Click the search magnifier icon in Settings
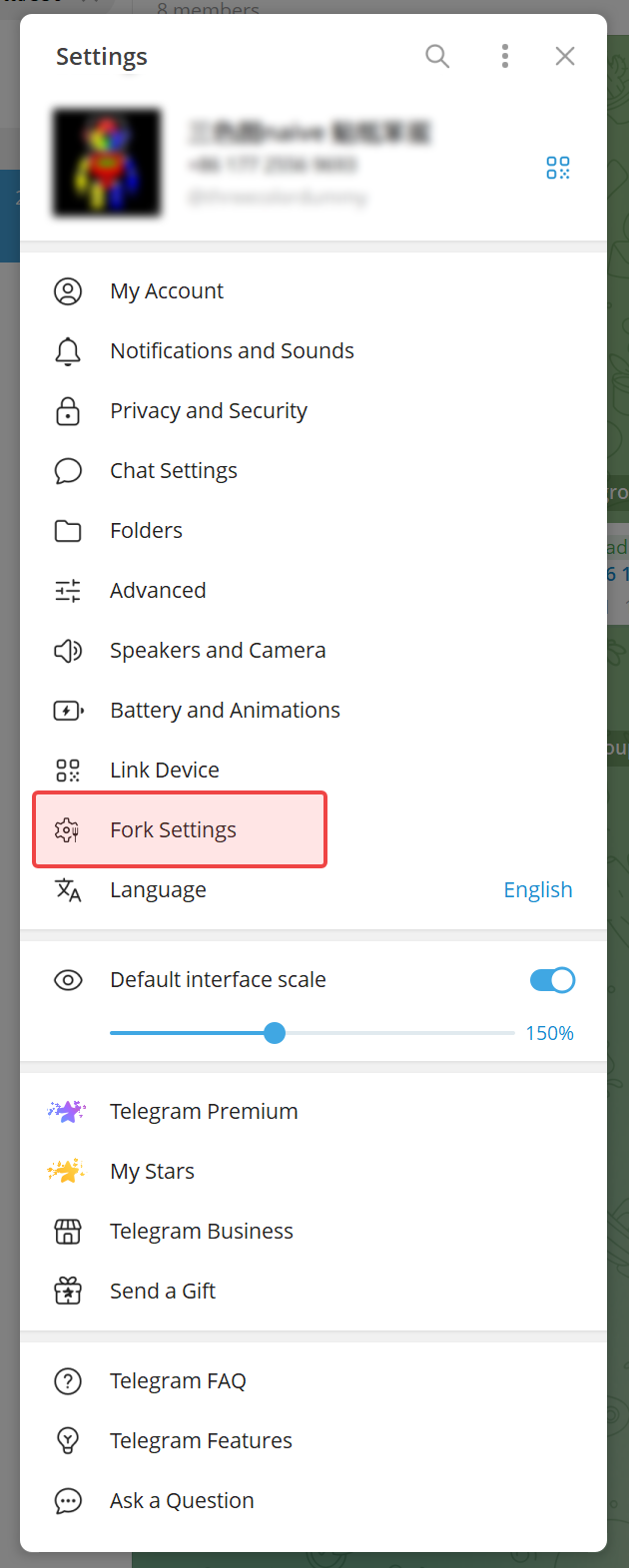This screenshot has height=1568, width=629. tap(437, 56)
